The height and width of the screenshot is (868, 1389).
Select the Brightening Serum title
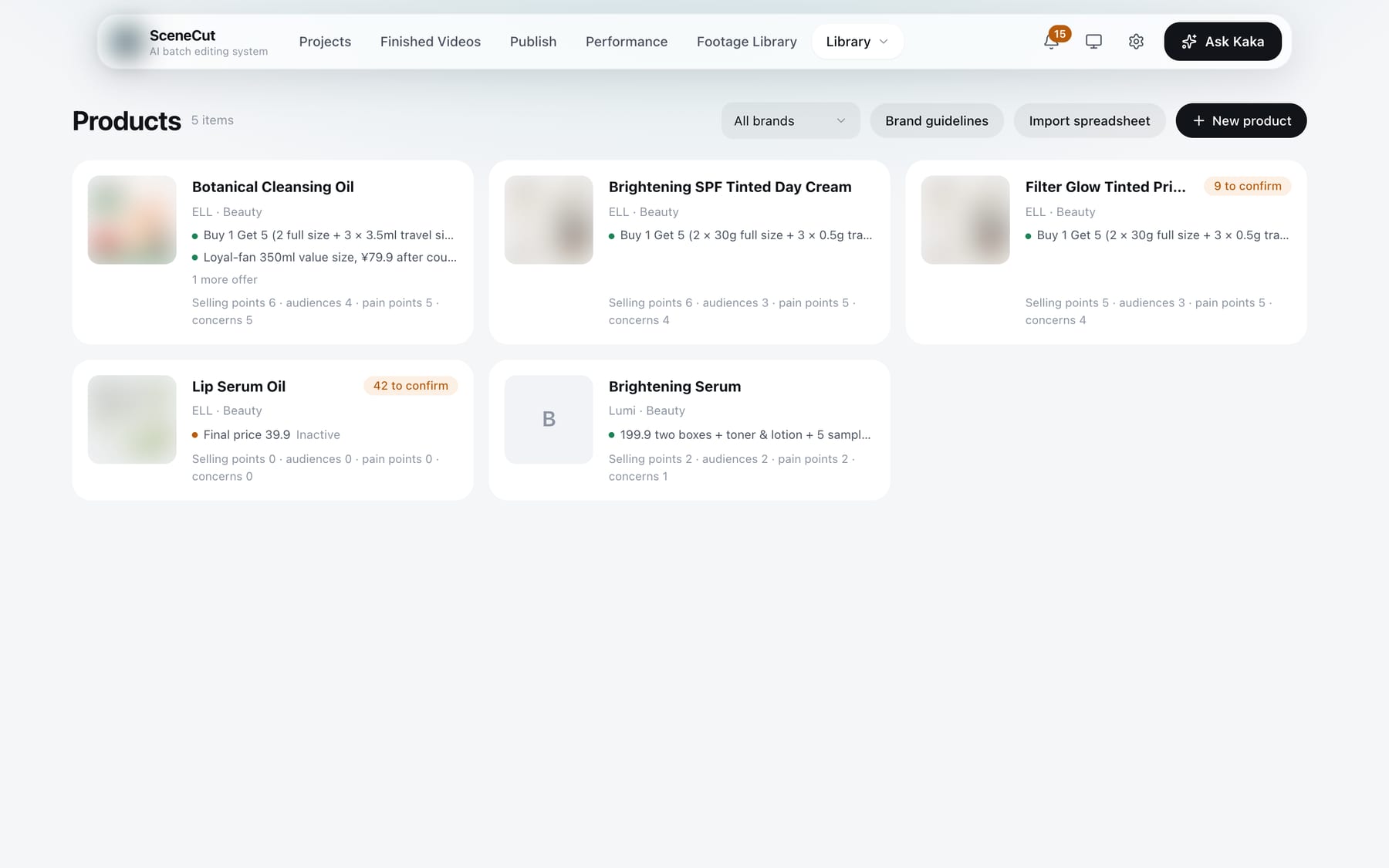tap(674, 387)
